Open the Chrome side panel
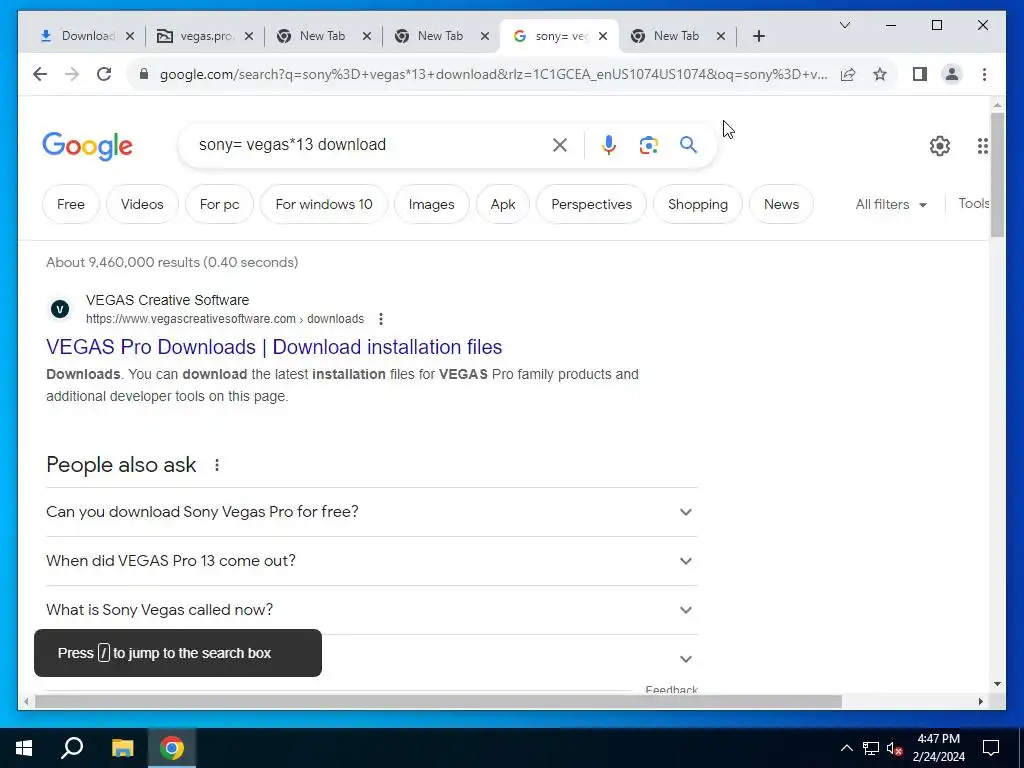Screen dimensions: 1024x768 (x=920, y=74)
